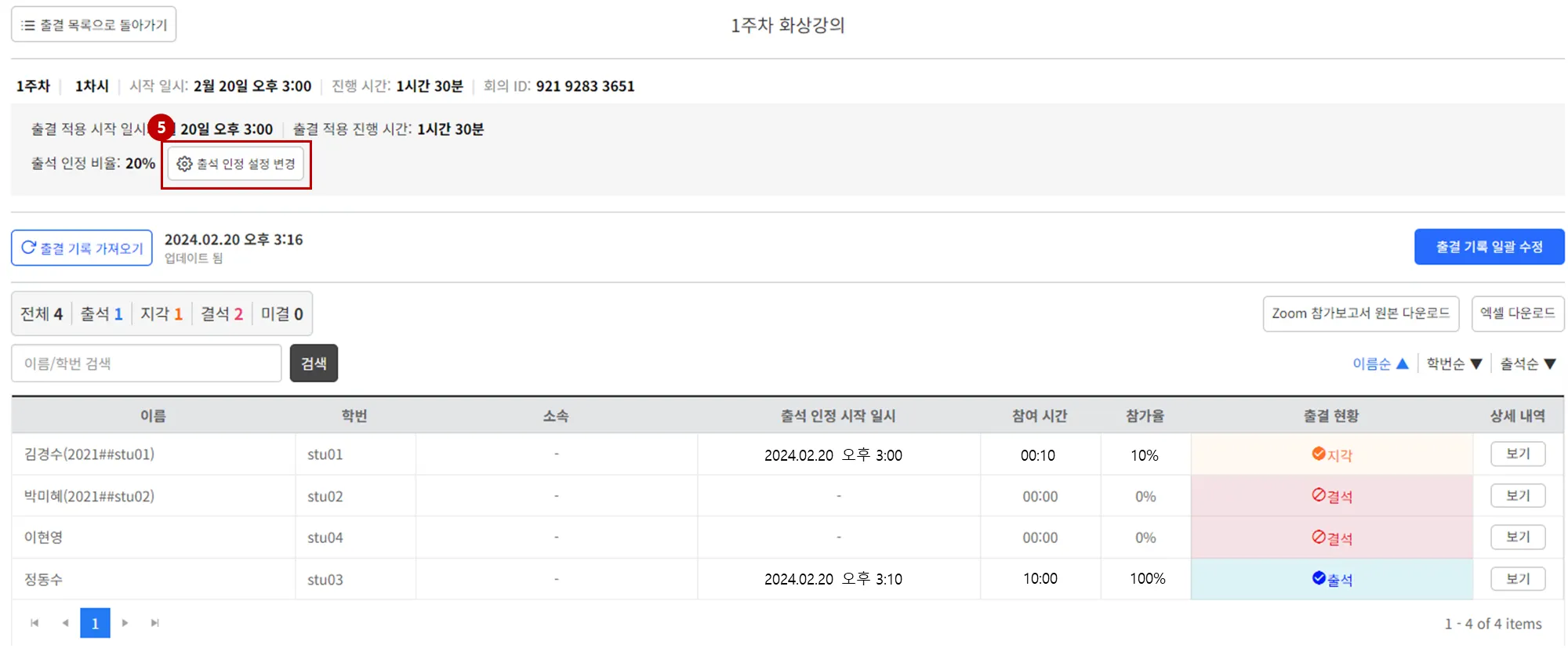The width and height of the screenshot is (1568, 648).
Task: Filter by 결석 2 tab
Action: [x=222, y=314]
